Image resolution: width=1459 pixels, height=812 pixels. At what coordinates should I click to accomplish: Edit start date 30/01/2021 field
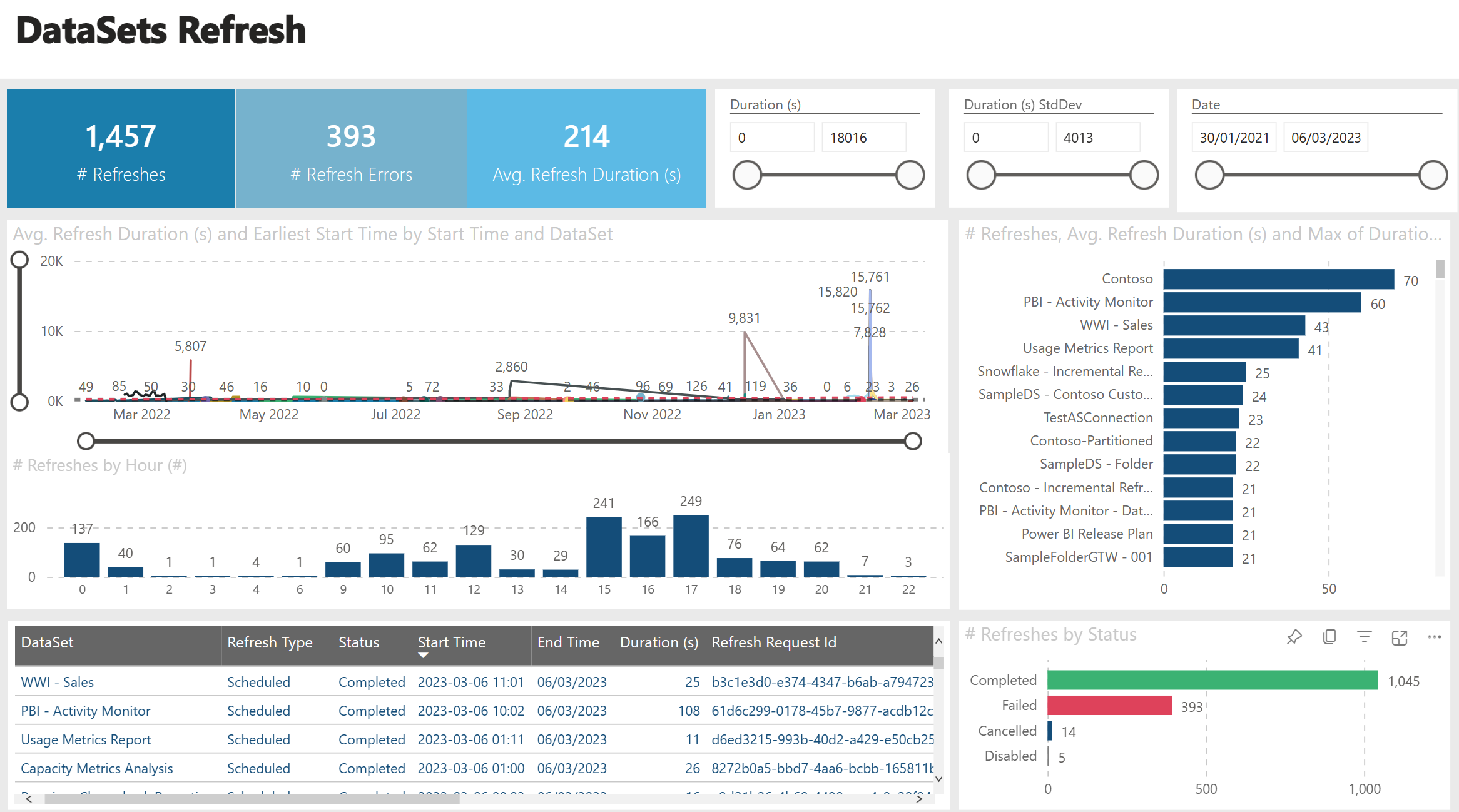click(x=1234, y=138)
